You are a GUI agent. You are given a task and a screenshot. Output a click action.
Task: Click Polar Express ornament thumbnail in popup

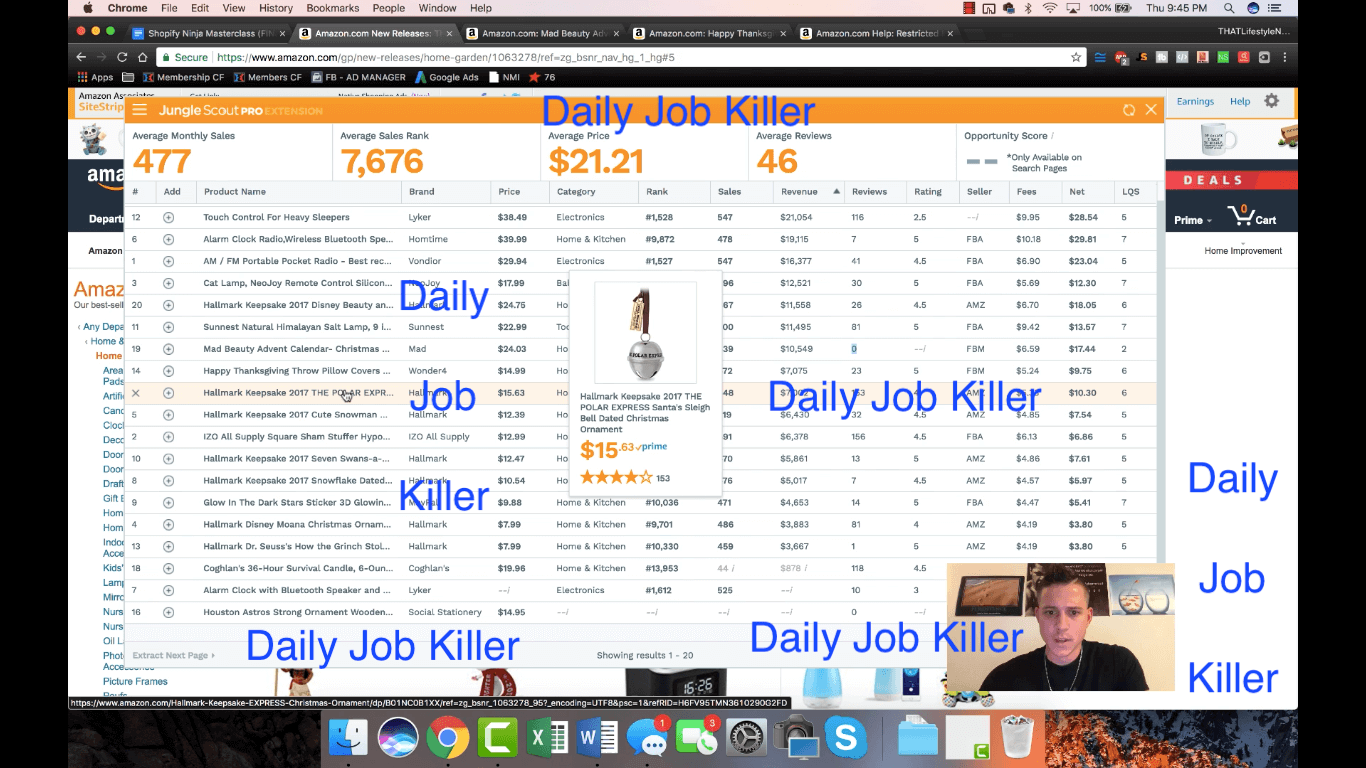click(x=645, y=332)
